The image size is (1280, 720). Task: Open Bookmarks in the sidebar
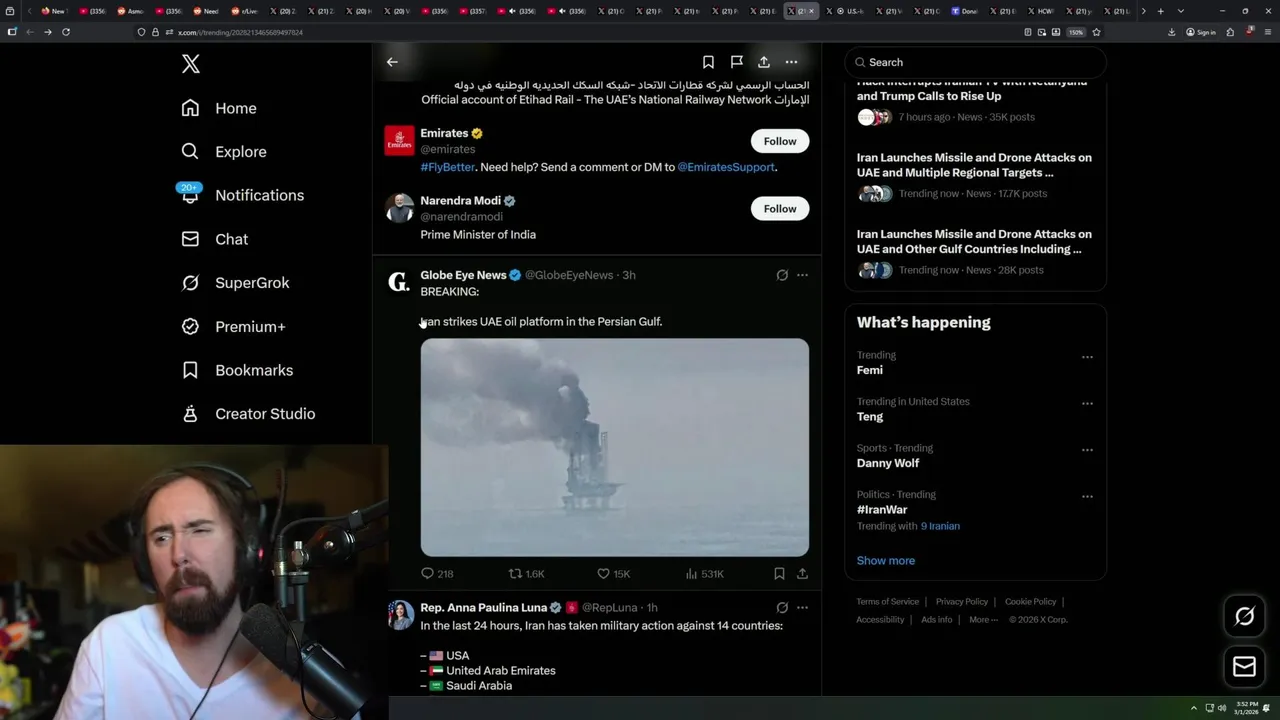[237, 370]
